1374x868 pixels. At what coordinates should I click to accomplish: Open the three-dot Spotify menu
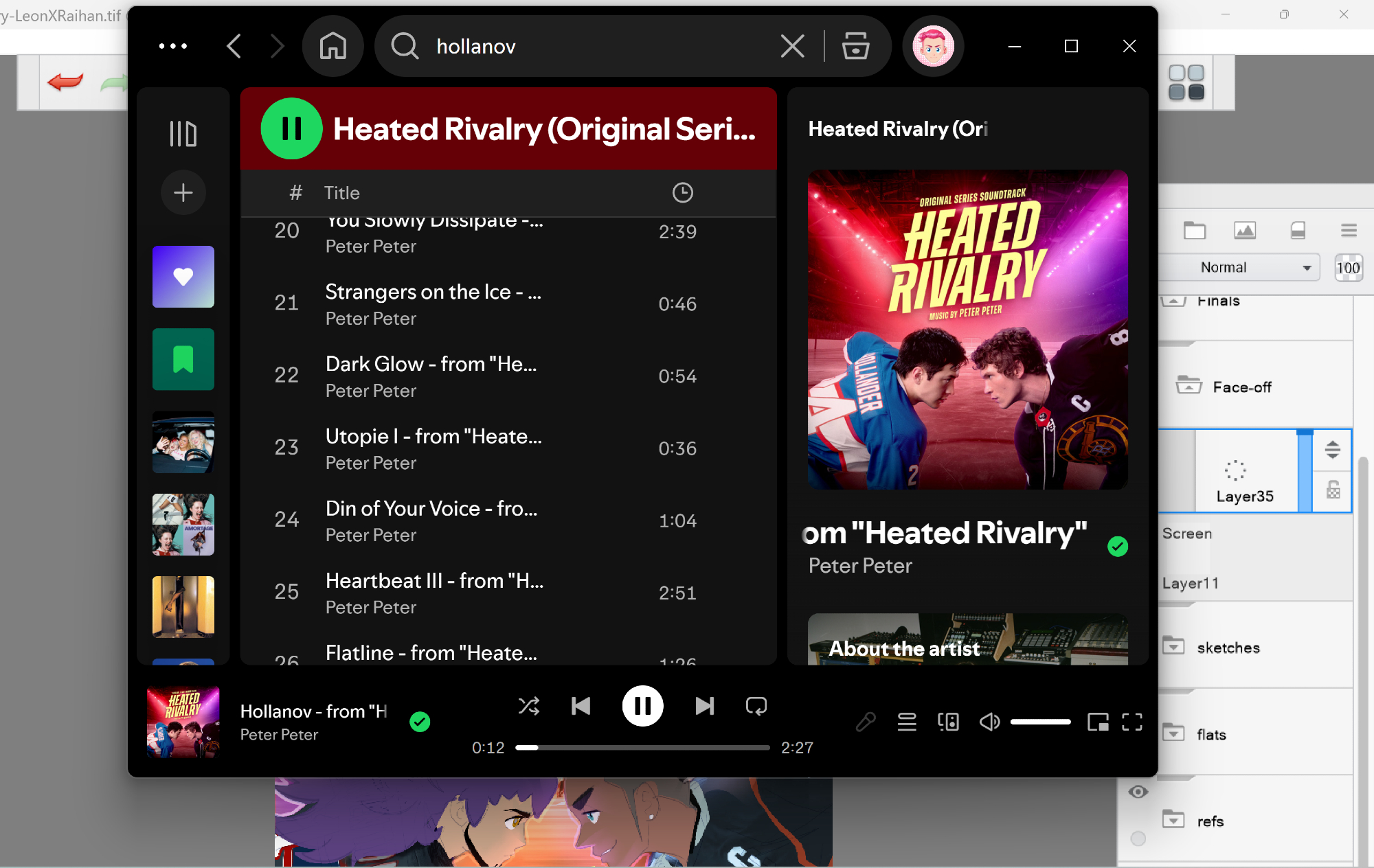click(x=172, y=47)
